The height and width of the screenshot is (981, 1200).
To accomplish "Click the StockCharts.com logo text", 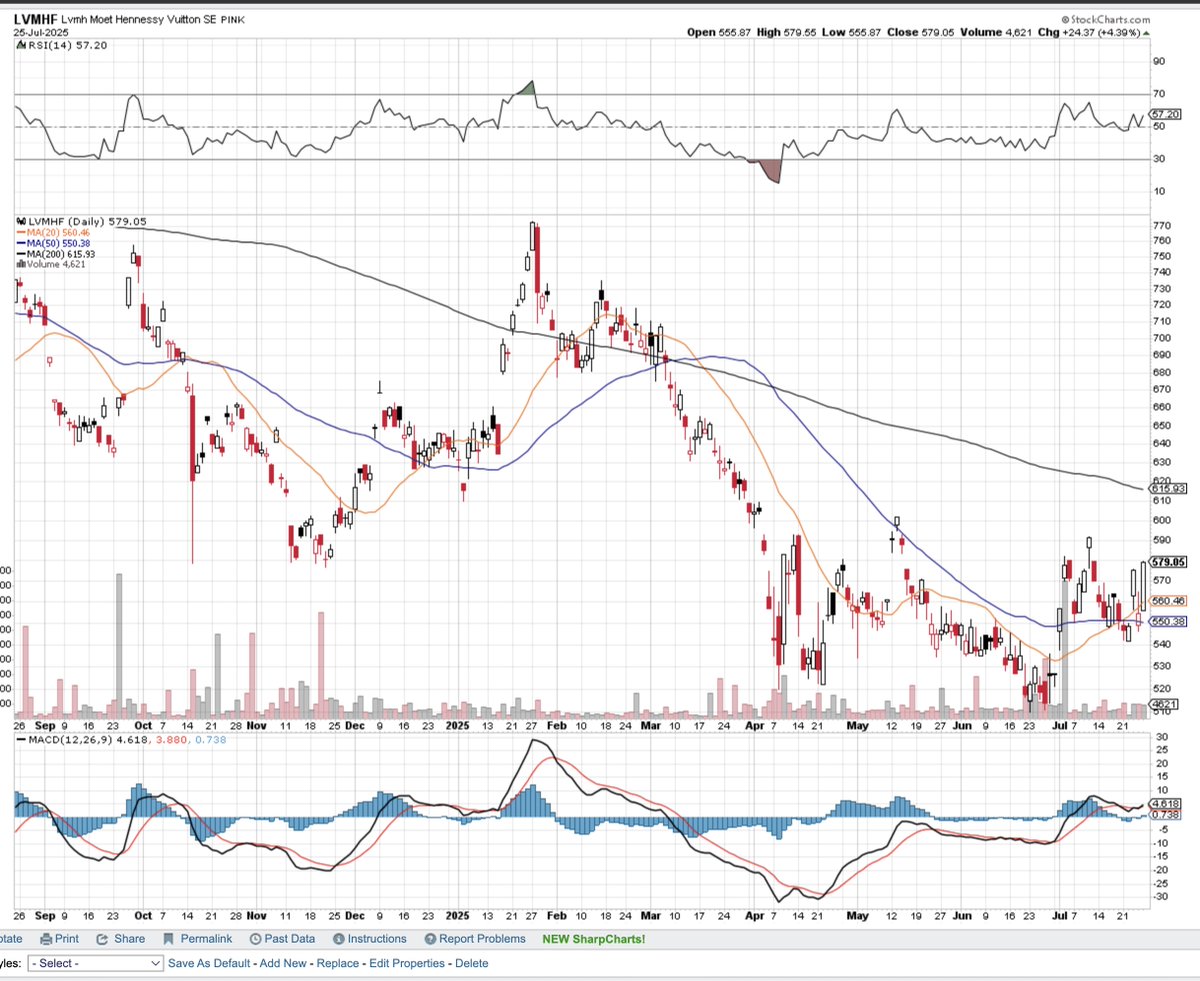I will [1107, 19].
